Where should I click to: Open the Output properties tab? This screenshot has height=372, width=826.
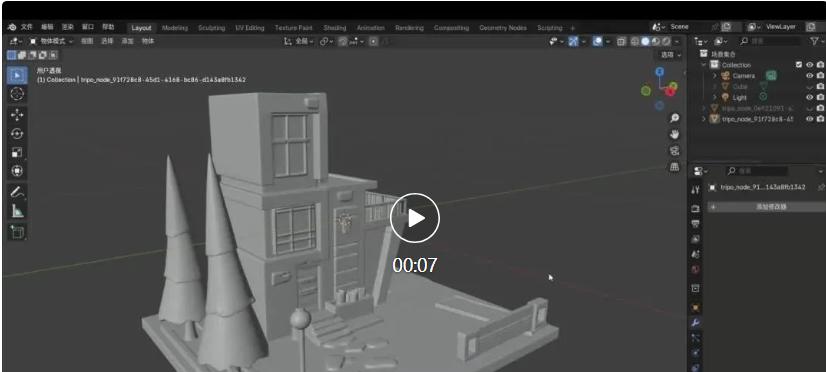point(695,223)
